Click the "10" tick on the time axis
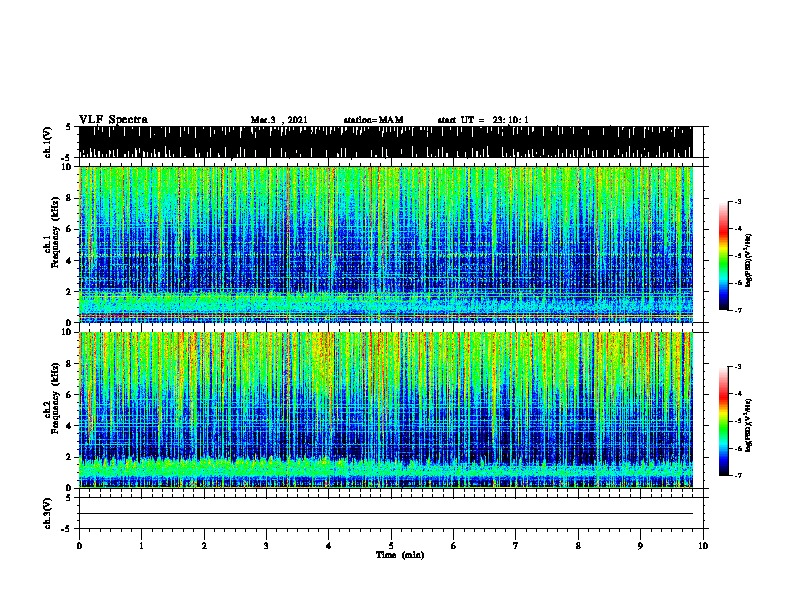Viewport: 792px width, 612px height. point(703,546)
